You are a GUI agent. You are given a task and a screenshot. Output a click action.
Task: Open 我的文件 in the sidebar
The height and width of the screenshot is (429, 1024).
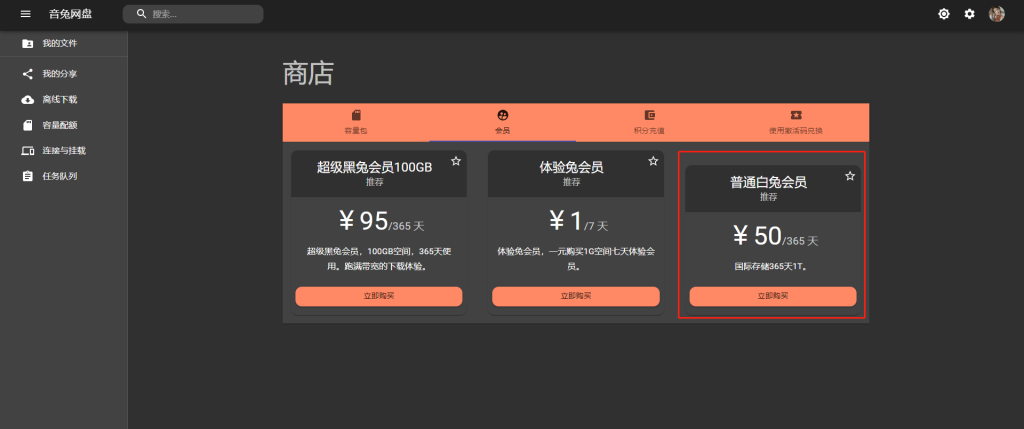point(60,44)
